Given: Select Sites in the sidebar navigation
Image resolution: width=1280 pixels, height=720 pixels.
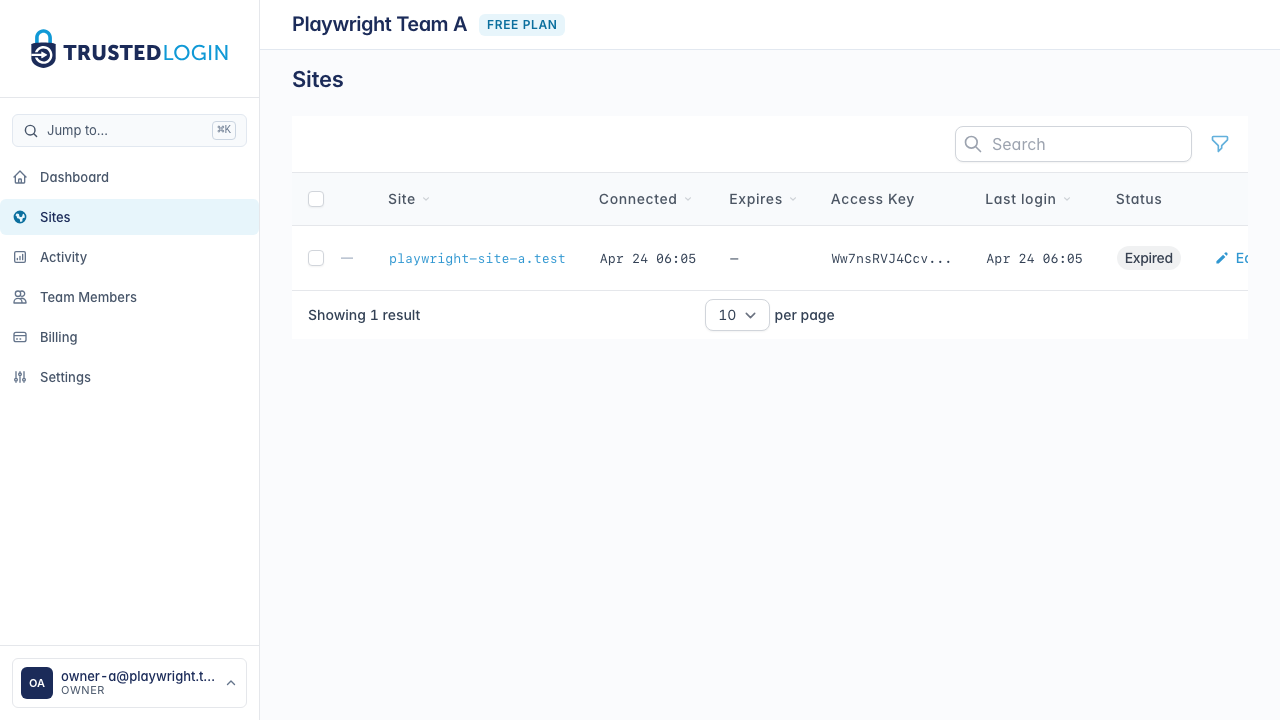Looking at the screenshot, I should [x=55, y=217].
